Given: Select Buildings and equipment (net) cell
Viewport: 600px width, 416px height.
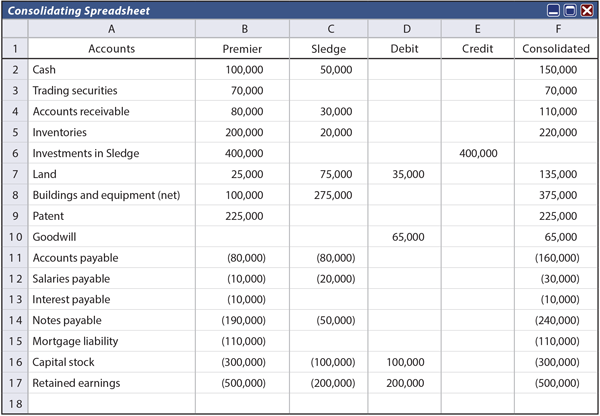Looking at the screenshot, I should [x=111, y=195].
